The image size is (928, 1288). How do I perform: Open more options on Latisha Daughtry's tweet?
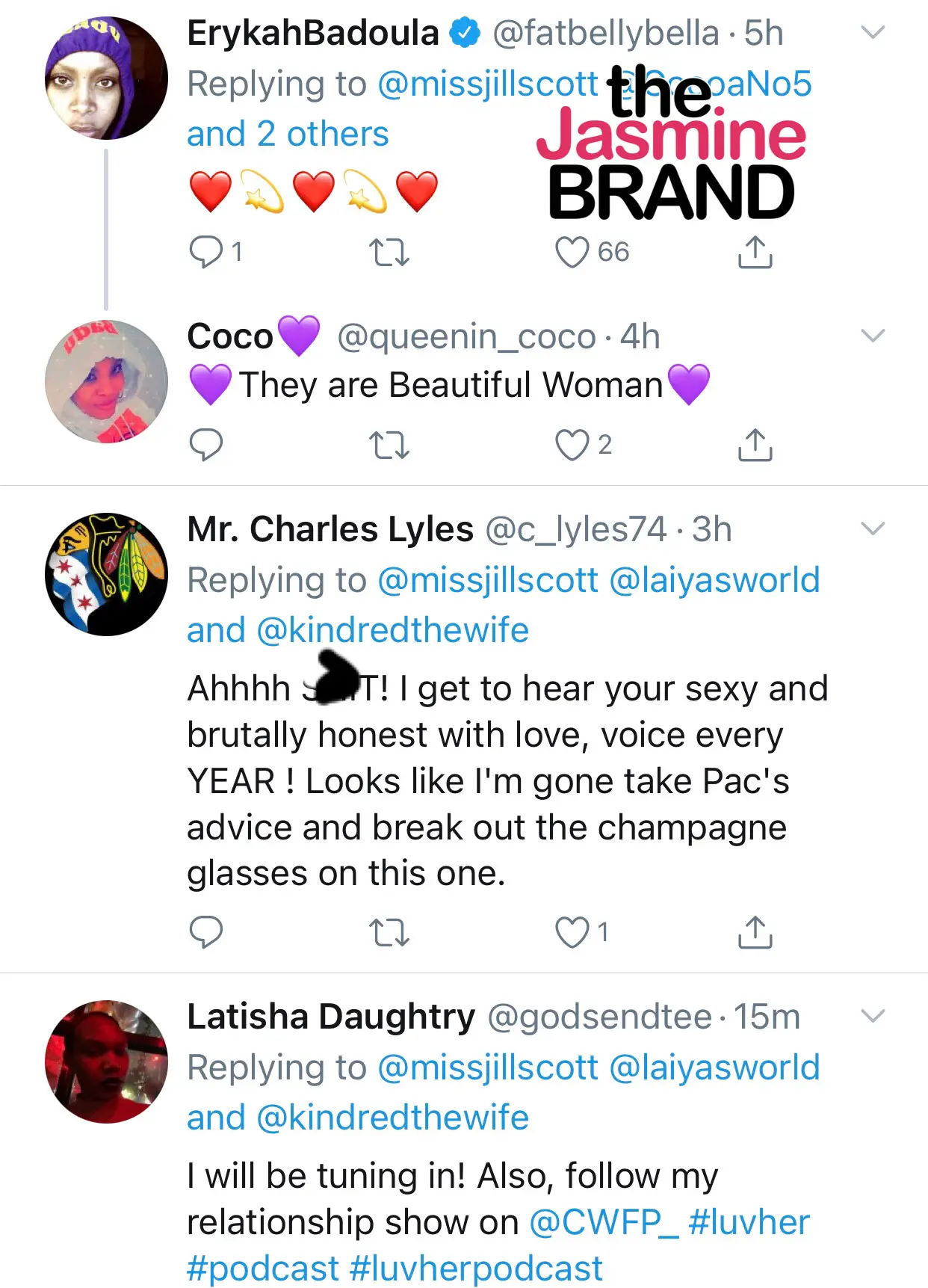[873, 1016]
